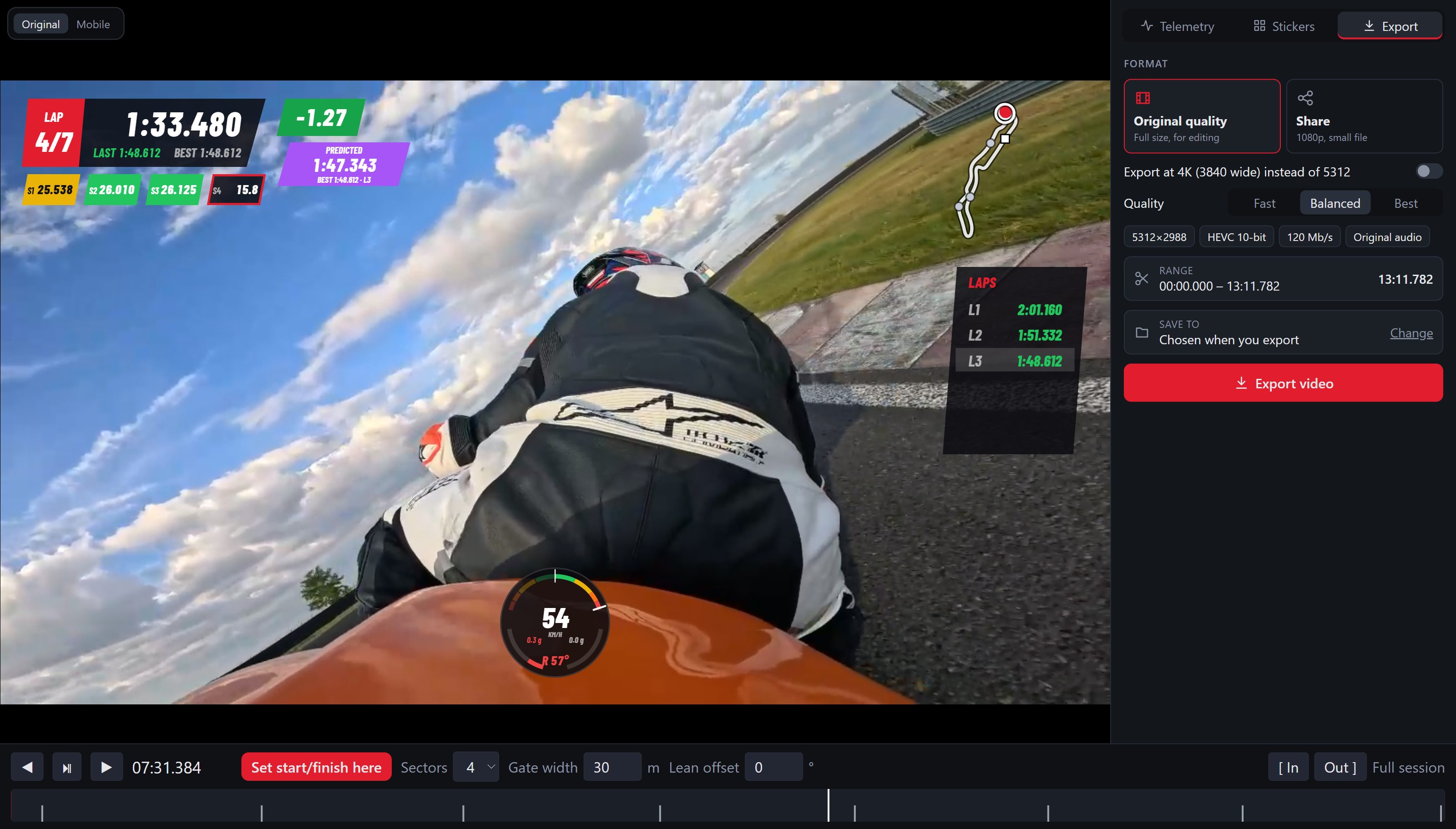
Task: Click the timeline playhead
Action: tap(828, 805)
